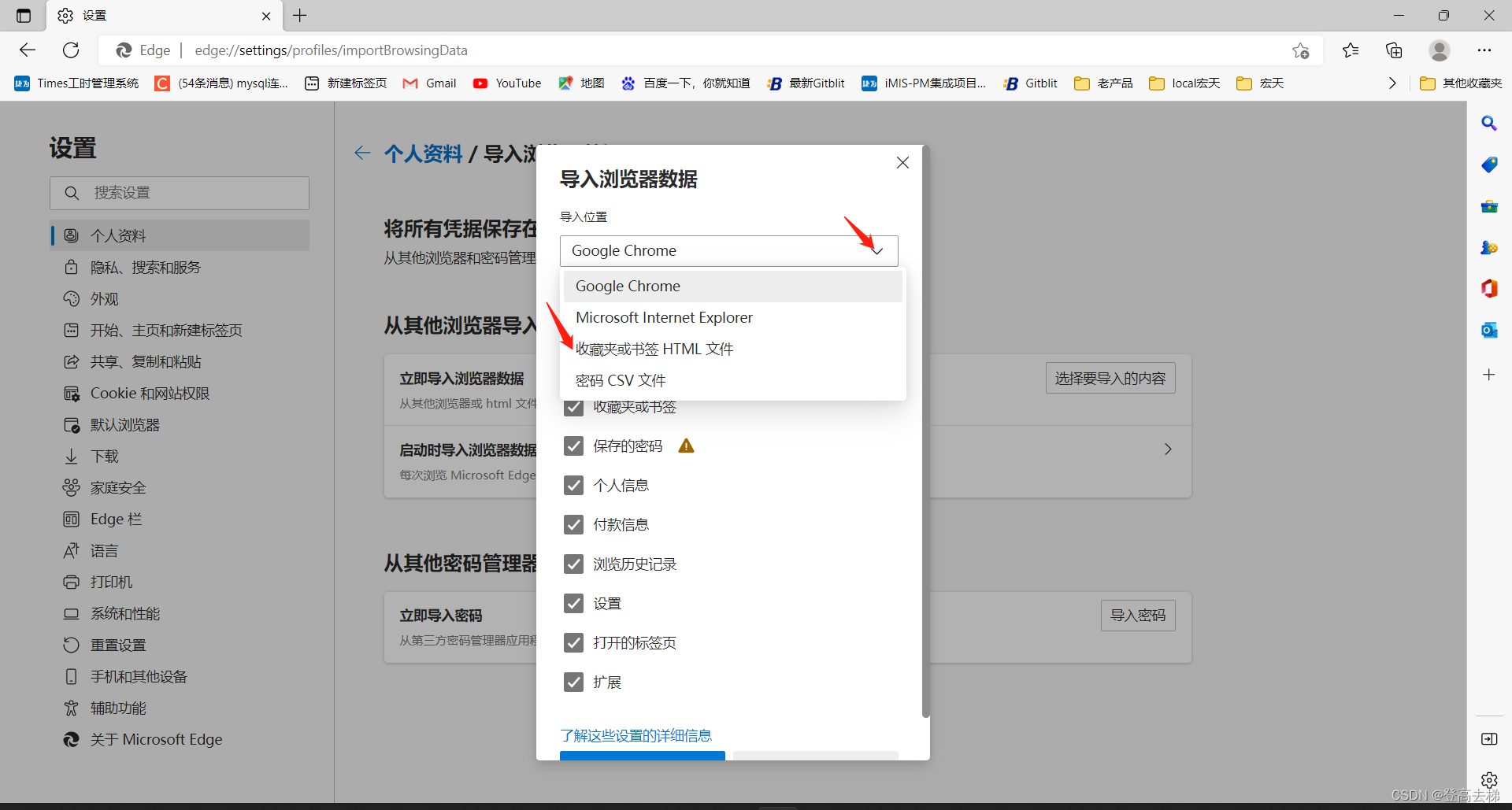
Task: Click the browser back arrow button
Action: pos(28,50)
